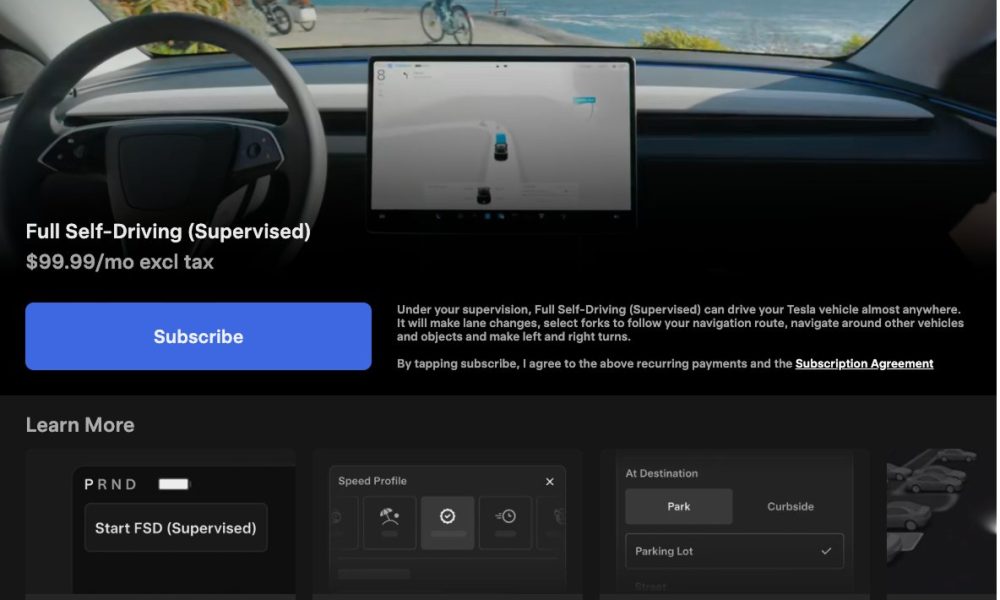This screenshot has width=1000, height=600.
Task: Select Park at destination option
Action: [679, 507]
